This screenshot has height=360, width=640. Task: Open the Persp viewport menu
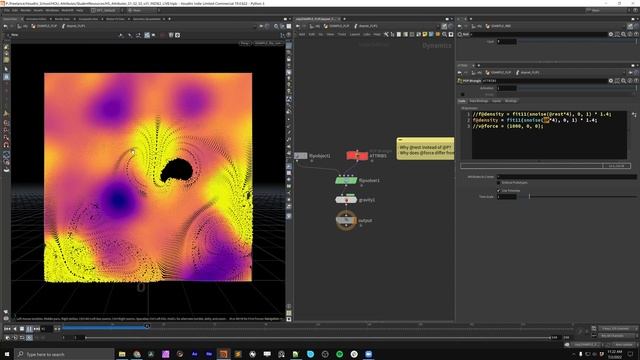coord(245,43)
